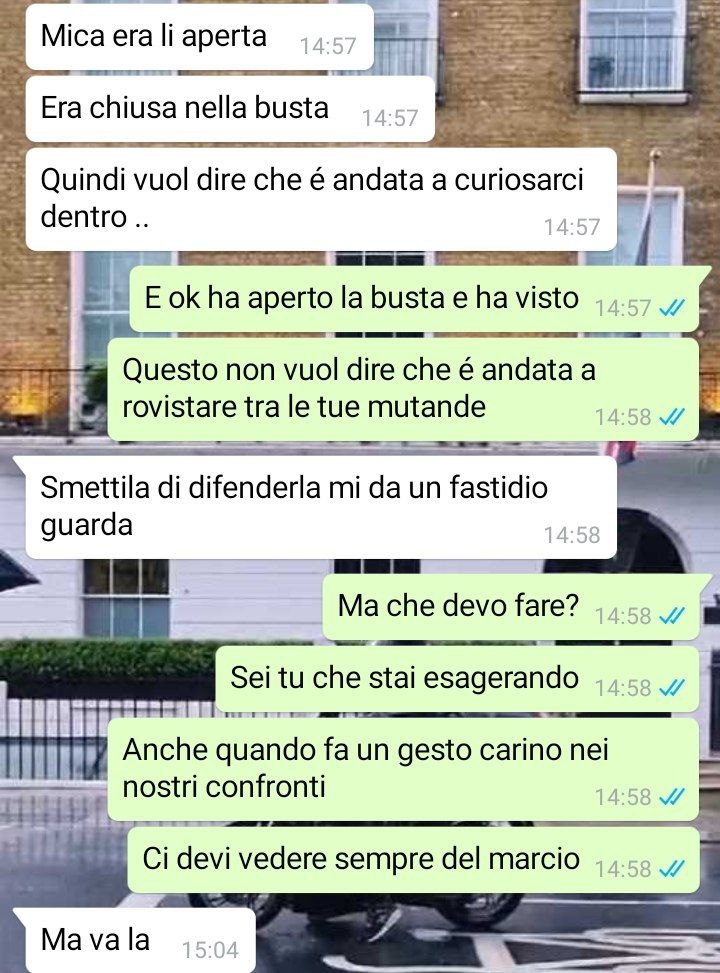
Task: Tap blue ticks on 'sempre del marcio' message
Action: 672,869
